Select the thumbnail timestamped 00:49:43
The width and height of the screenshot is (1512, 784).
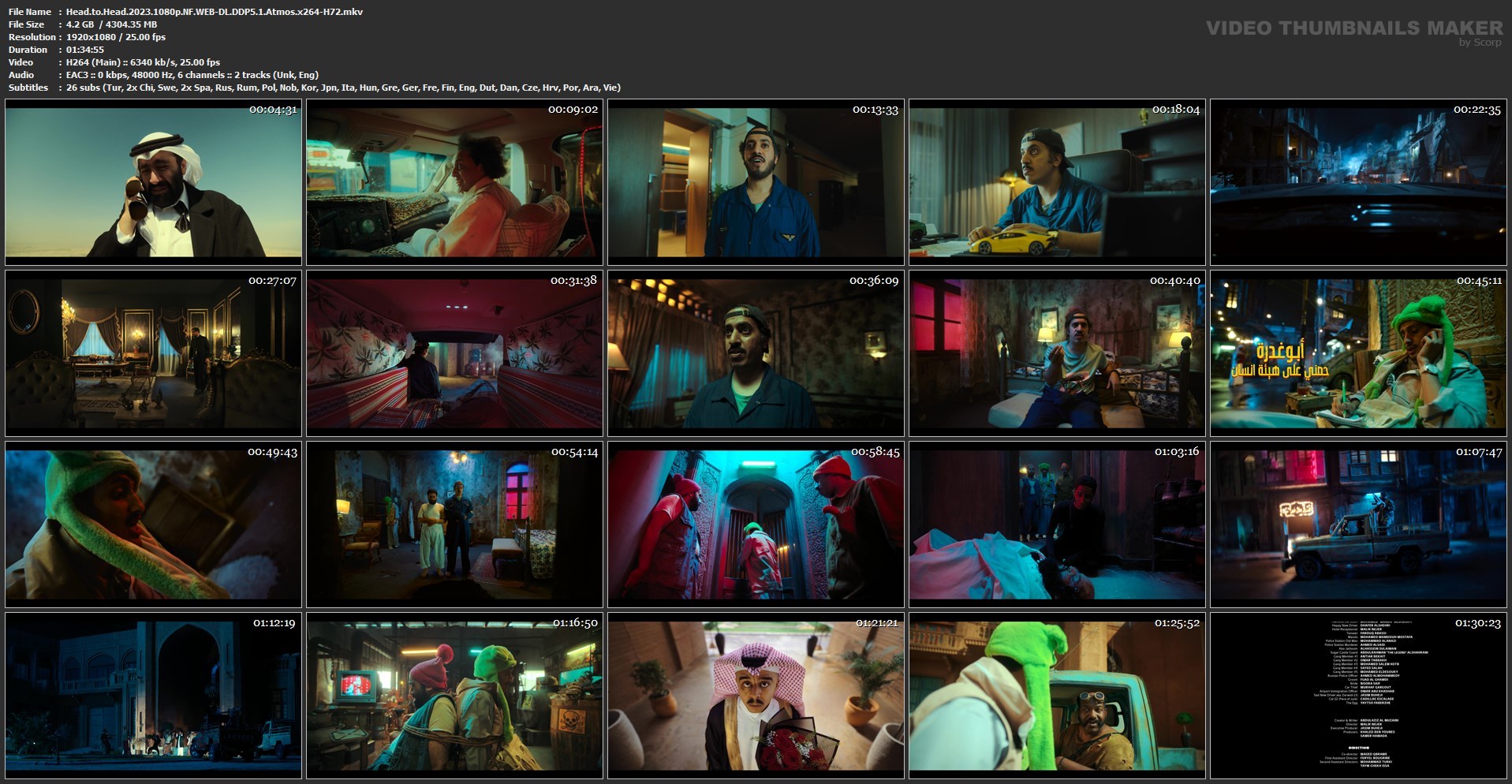pyautogui.click(x=153, y=525)
